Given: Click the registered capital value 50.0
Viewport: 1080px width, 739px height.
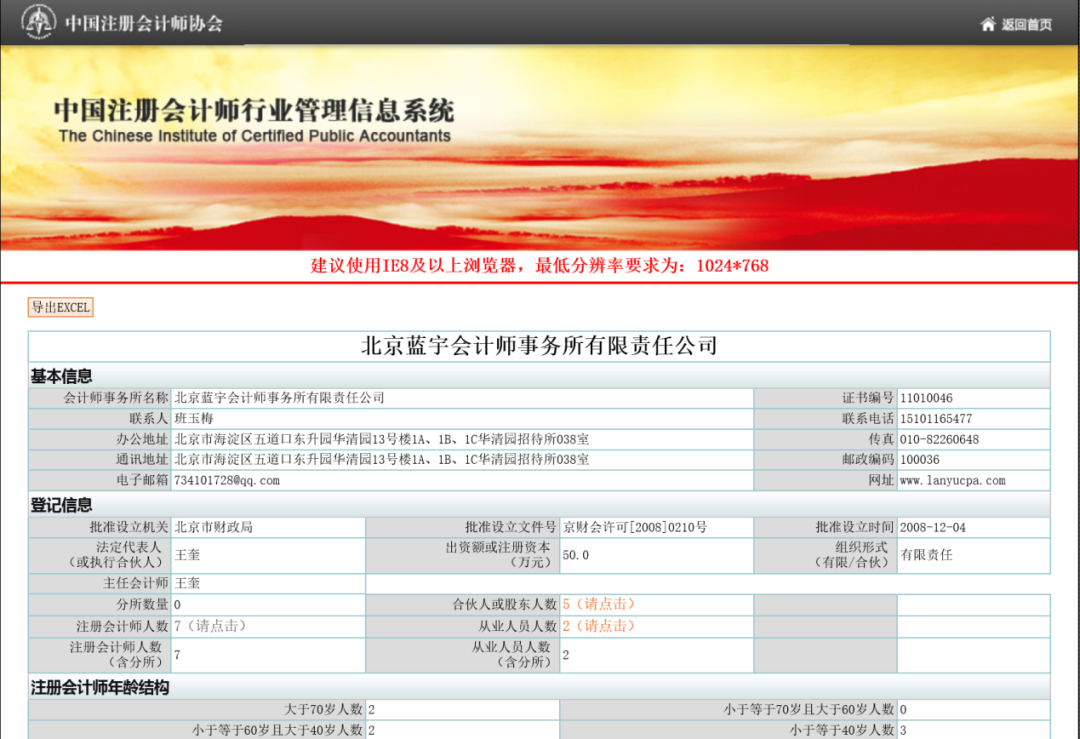Looking at the screenshot, I should 576,555.
